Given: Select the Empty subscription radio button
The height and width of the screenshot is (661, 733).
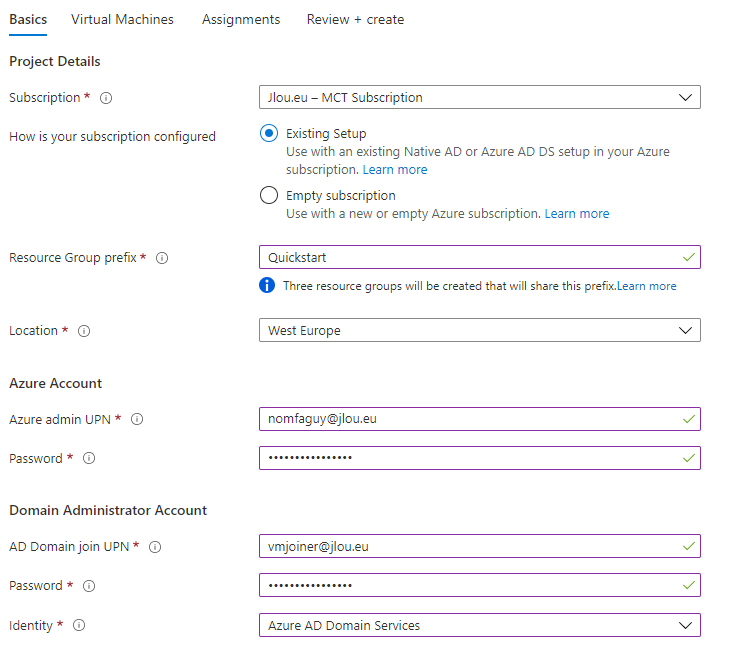Looking at the screenshot, I should point(269,195).
